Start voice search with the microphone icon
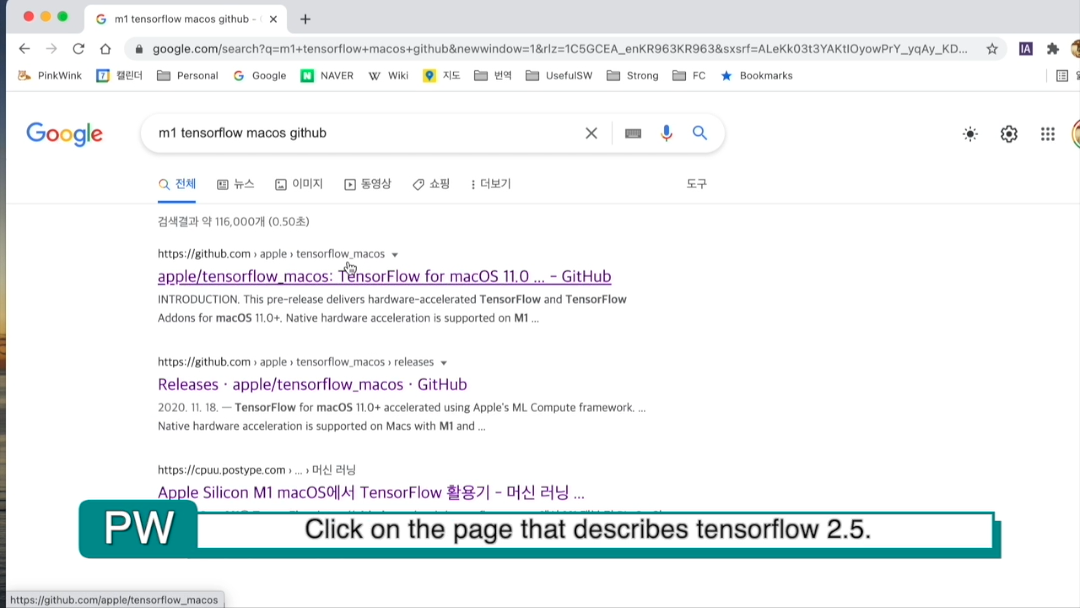The height and width of the screenshot is (608, 1080). pyautogui.click(x=666, y=133)
